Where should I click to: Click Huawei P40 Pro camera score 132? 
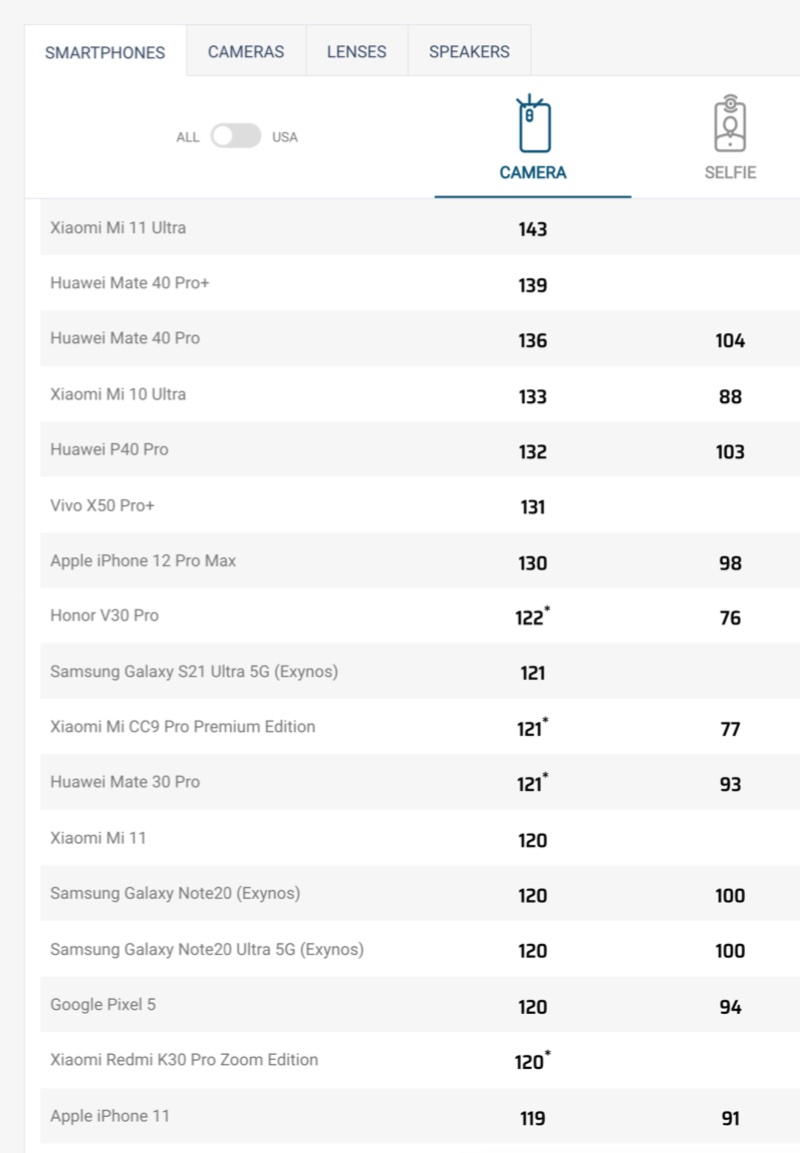[533, 451]
